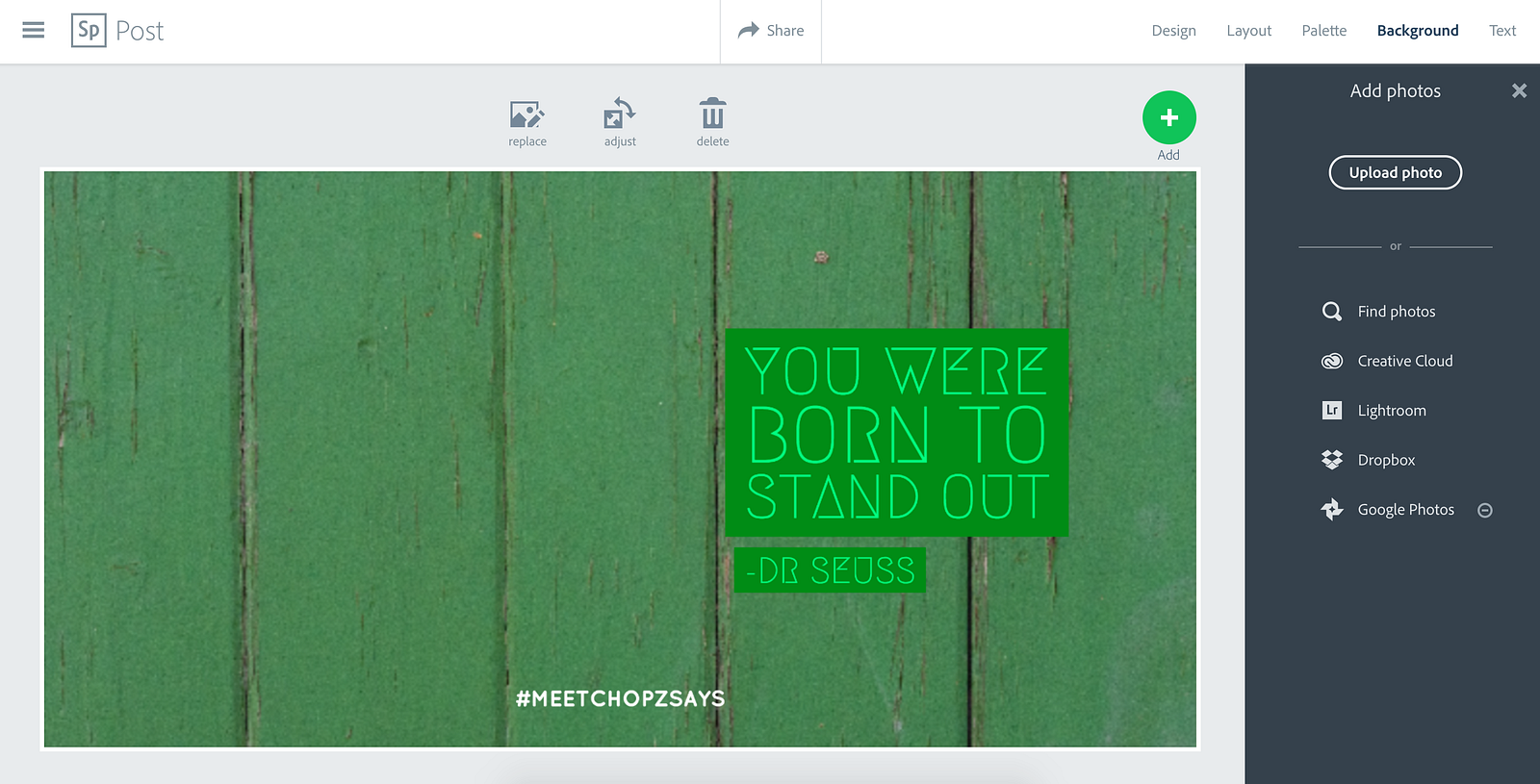Open Google Photos source
The image size is (1540, 784).
(x=1388, y=510)
